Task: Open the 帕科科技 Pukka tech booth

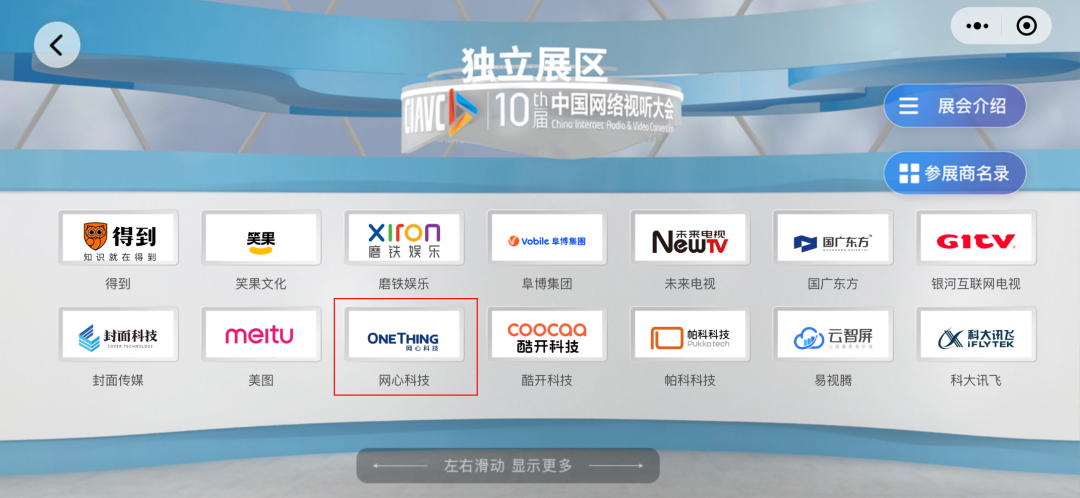Action: (x=690, y=334)
